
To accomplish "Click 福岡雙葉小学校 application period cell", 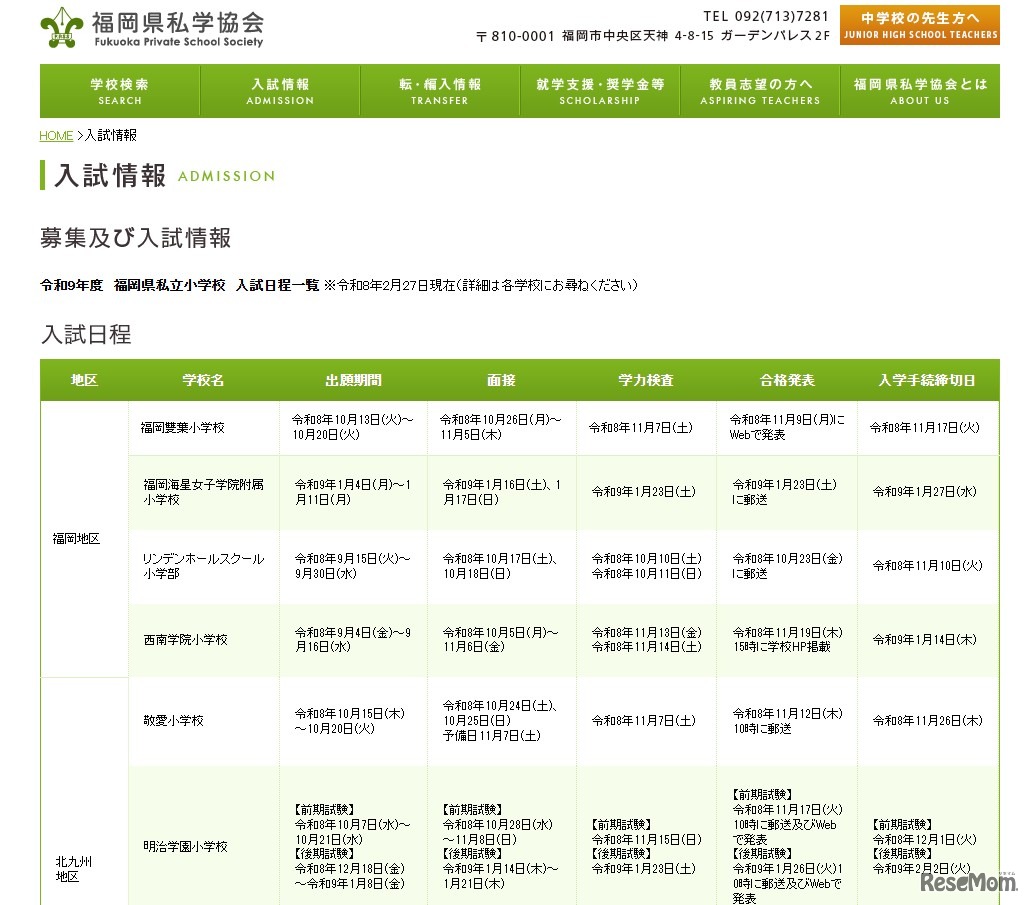I will tap(353, 428).
